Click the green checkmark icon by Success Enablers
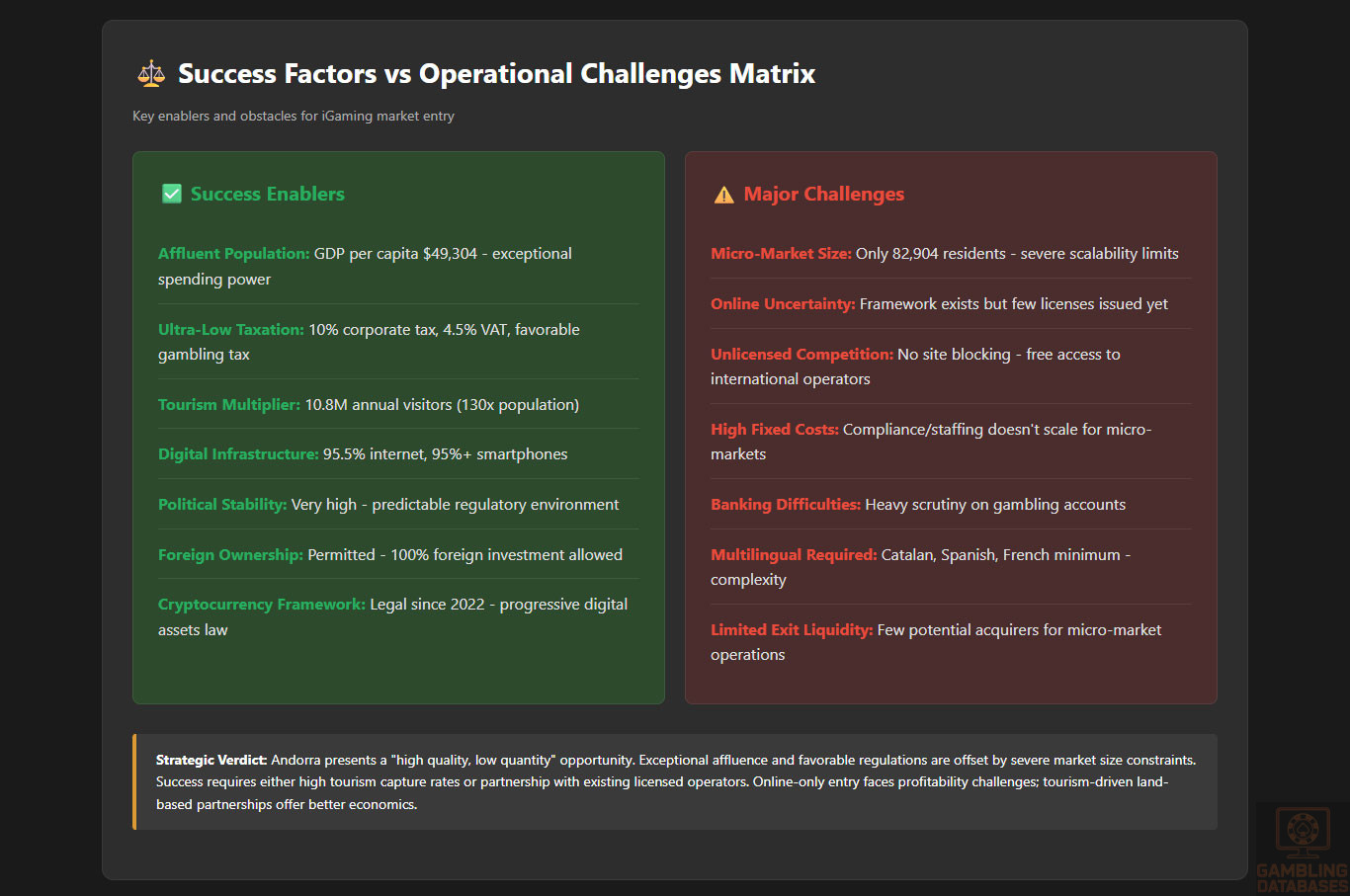This screenshot has height=896, width=1350. [x=172, y=194]
